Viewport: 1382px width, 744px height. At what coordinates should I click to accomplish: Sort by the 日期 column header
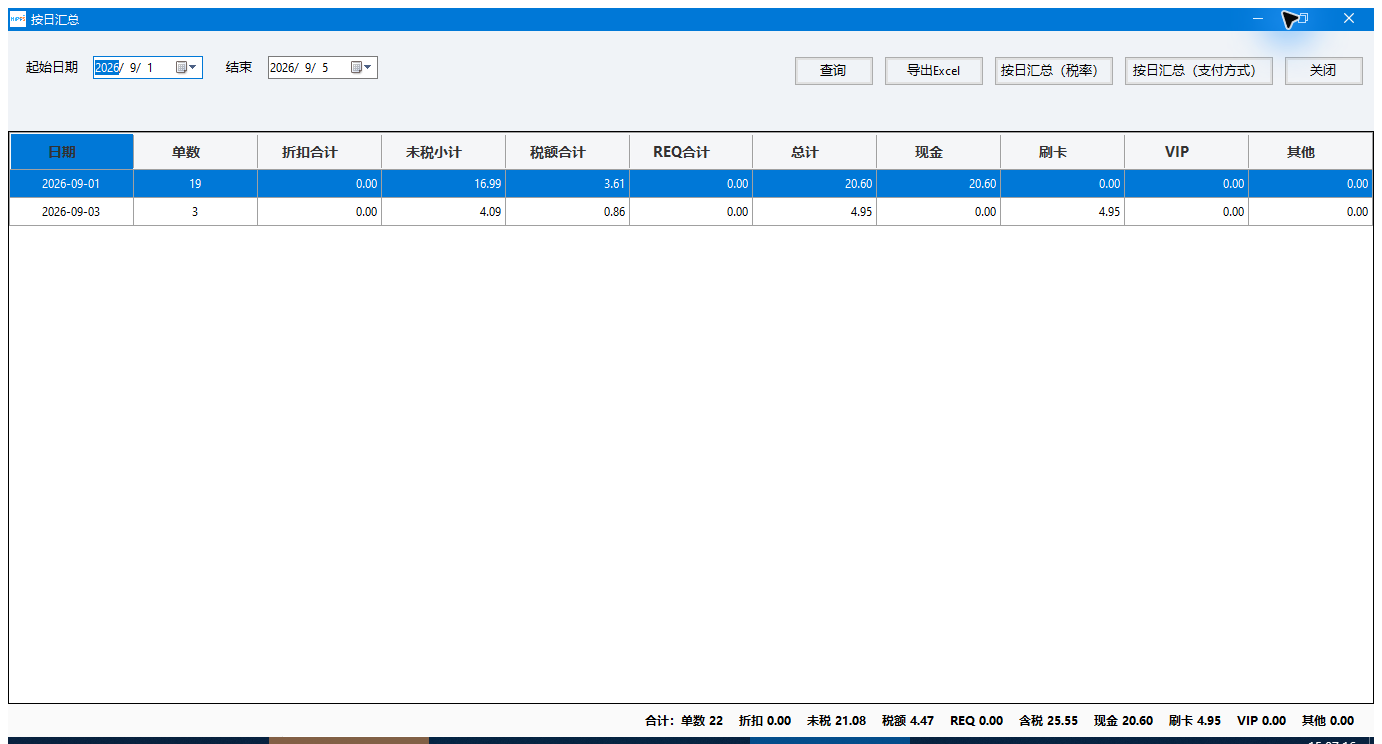(72, 152)
